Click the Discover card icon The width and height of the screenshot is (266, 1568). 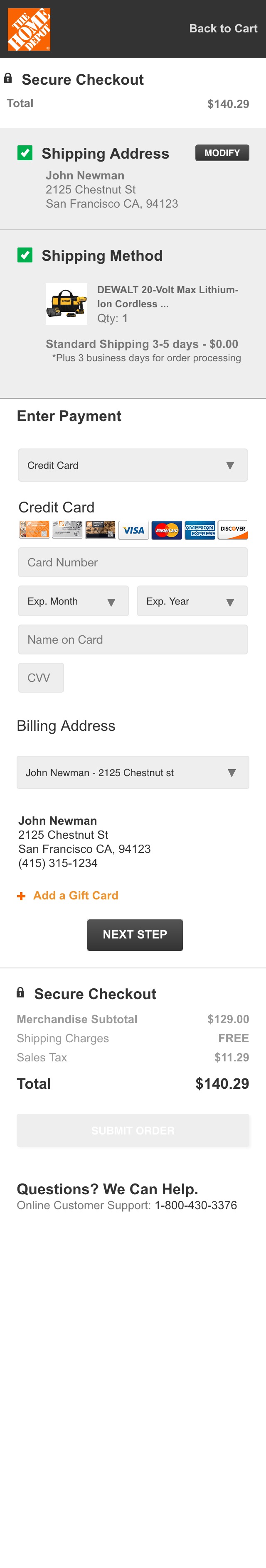point(233,530)
